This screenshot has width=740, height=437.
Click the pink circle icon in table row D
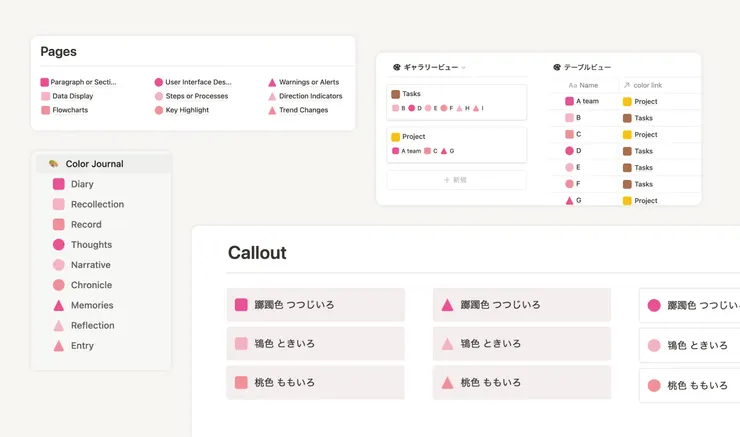[x=570, y=151]
